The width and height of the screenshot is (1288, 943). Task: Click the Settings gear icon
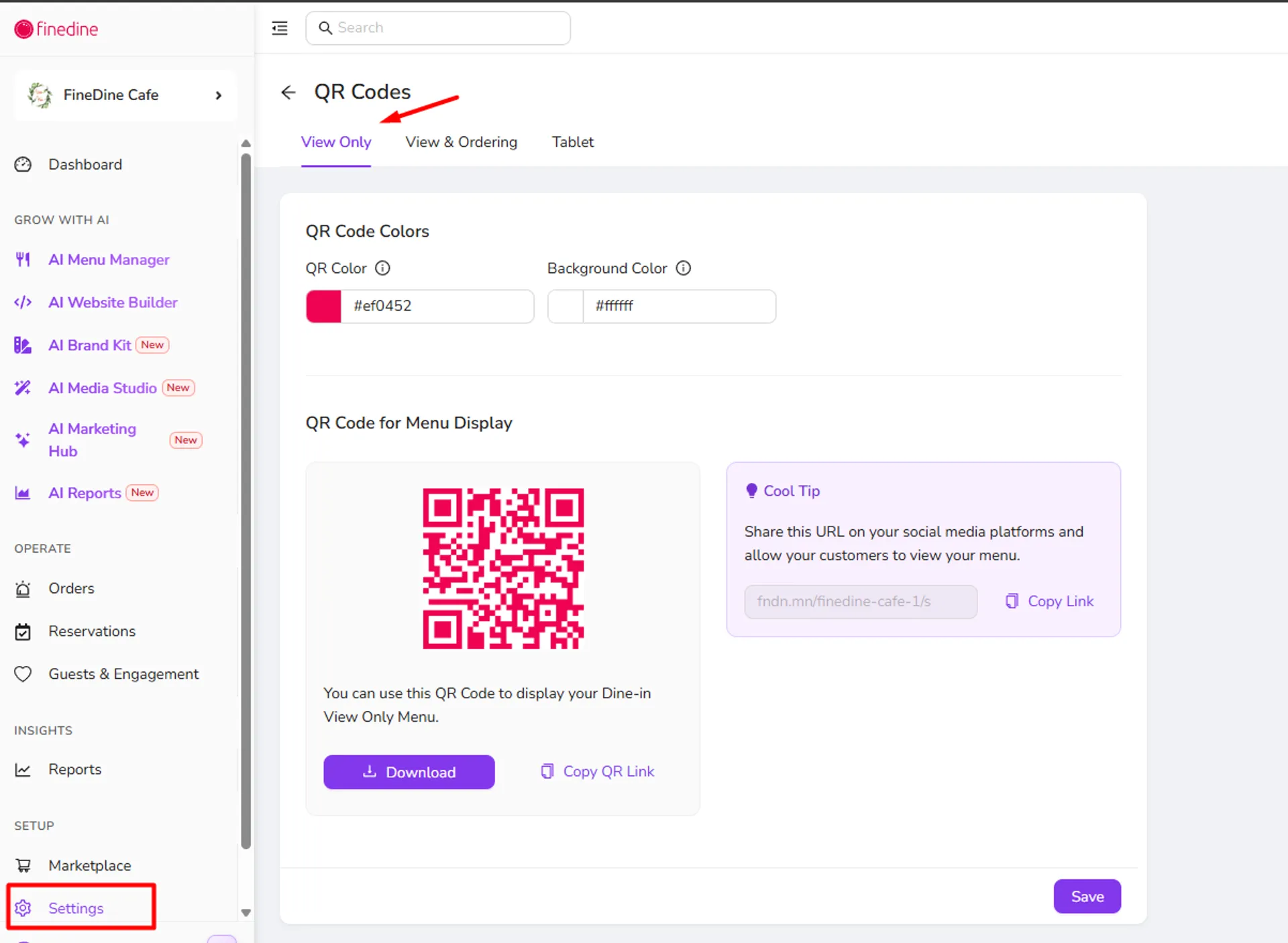(x=23, y=908)
